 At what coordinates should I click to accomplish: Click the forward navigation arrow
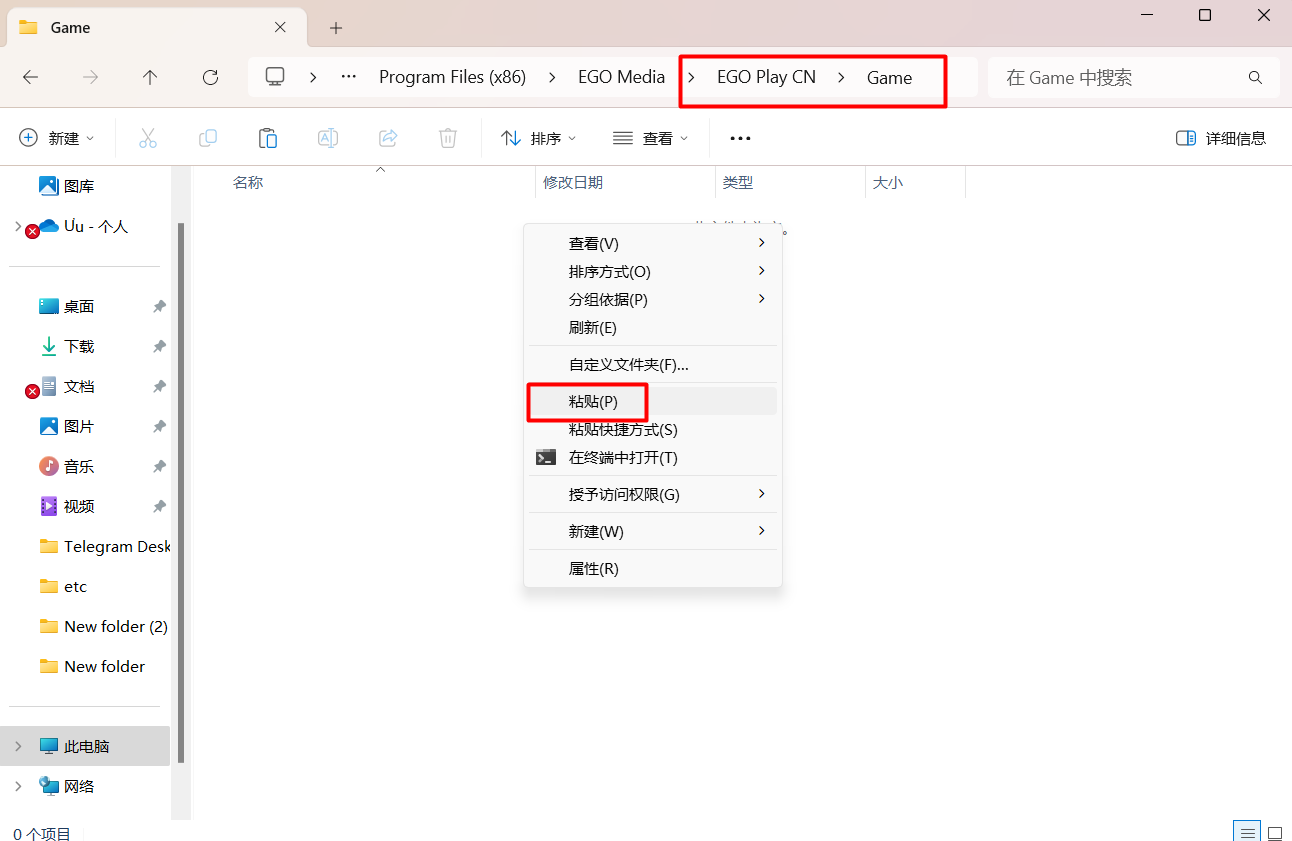tap(90, 77)
